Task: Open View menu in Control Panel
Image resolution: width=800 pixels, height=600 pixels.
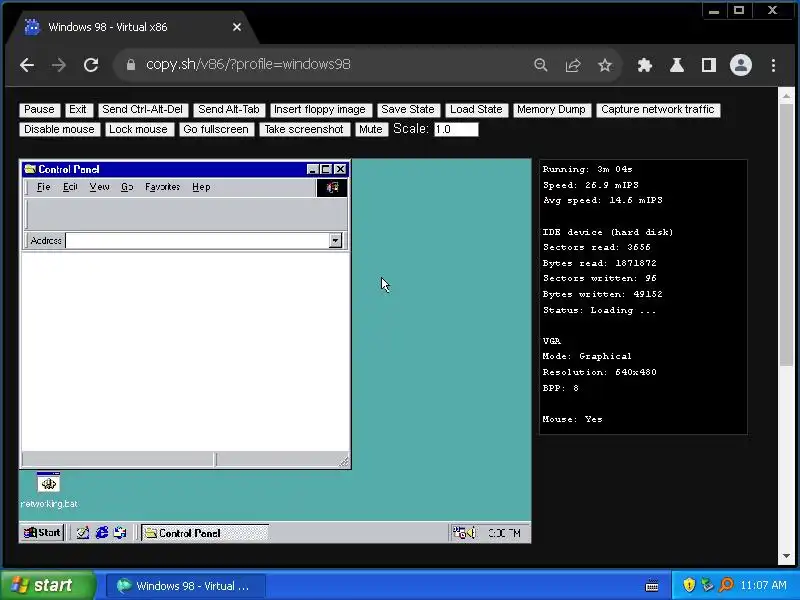Action: [99, 187]
